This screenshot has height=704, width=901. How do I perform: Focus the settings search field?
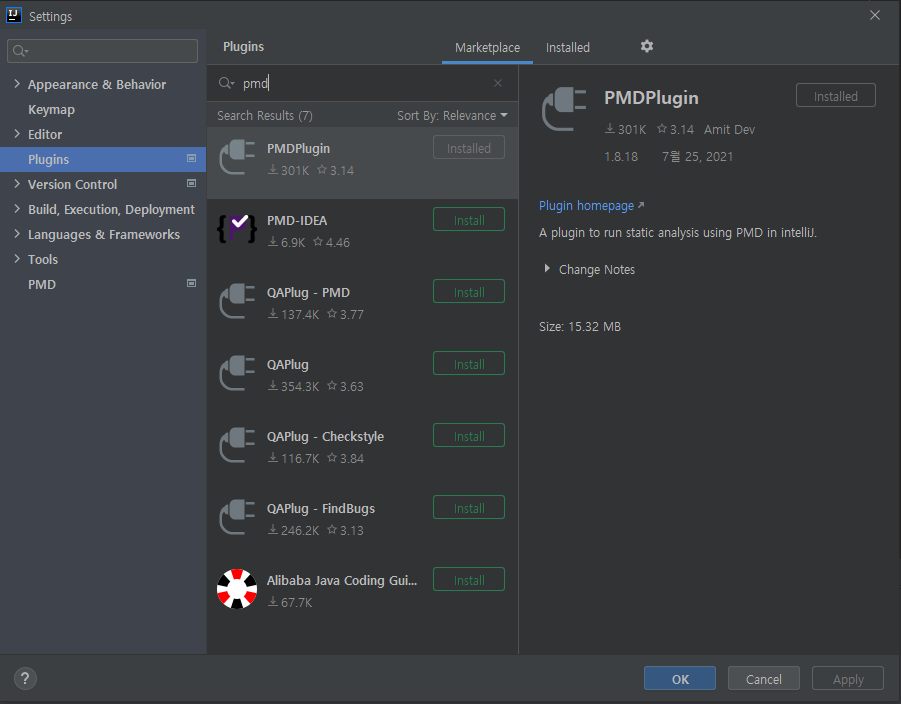coord(102,51)
